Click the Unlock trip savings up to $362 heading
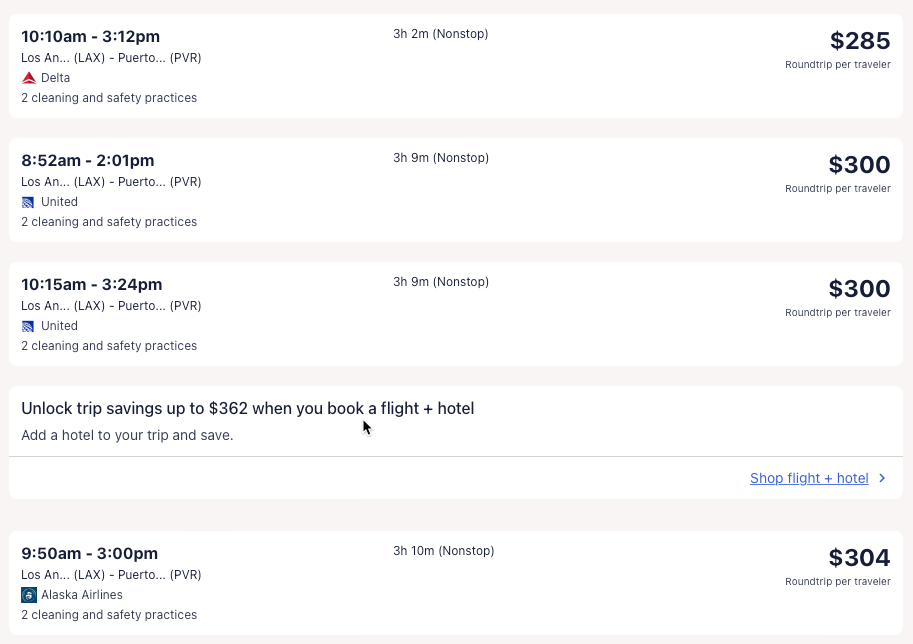Viewport: 913px width, 644px height. [247, 409]
